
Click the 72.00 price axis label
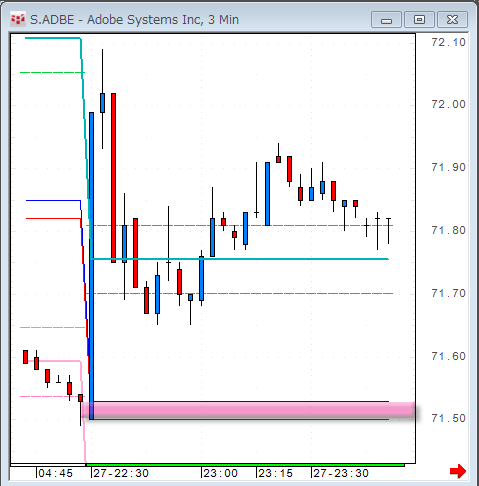coord(448,104)
